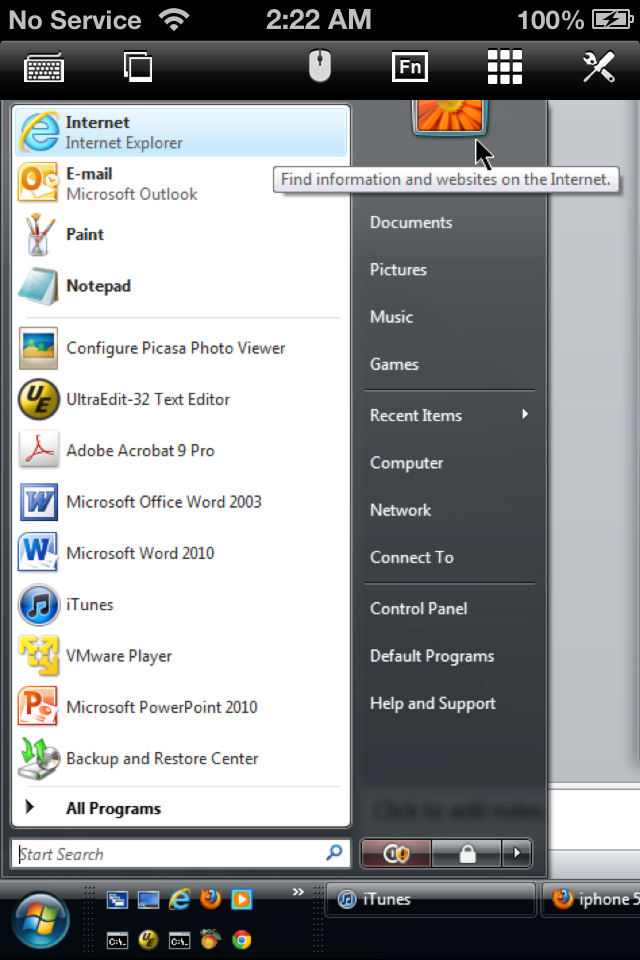Open Default Programs
This screenshot has width=640, height=960.
432,656
